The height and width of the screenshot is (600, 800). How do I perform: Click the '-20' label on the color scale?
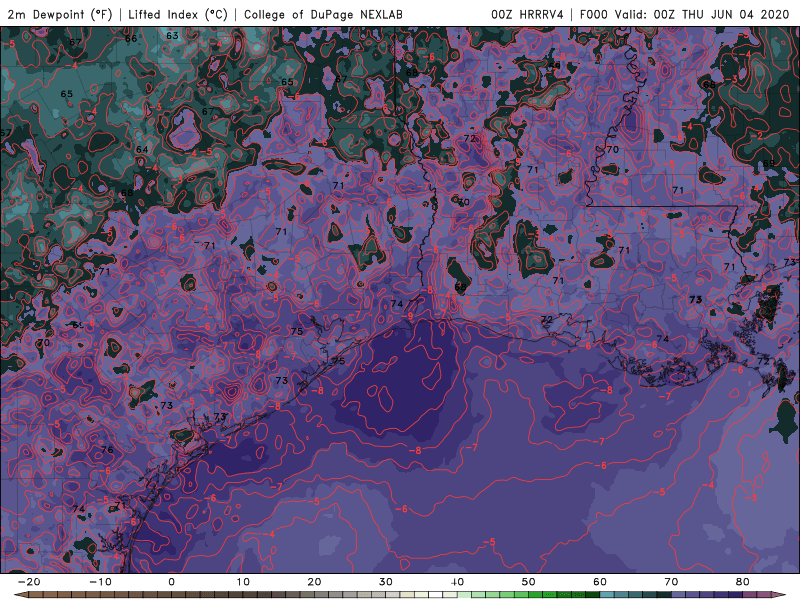click(x=29, y=582)
